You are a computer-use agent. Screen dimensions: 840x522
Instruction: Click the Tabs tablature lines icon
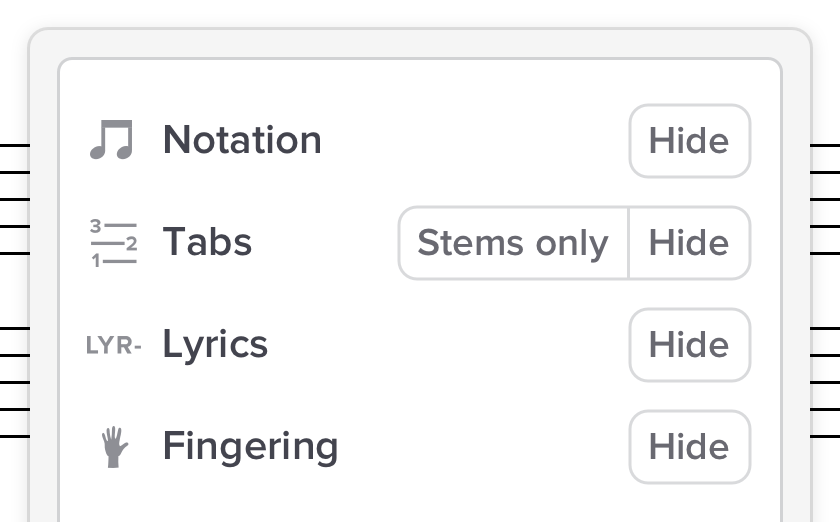pos(113,243)
